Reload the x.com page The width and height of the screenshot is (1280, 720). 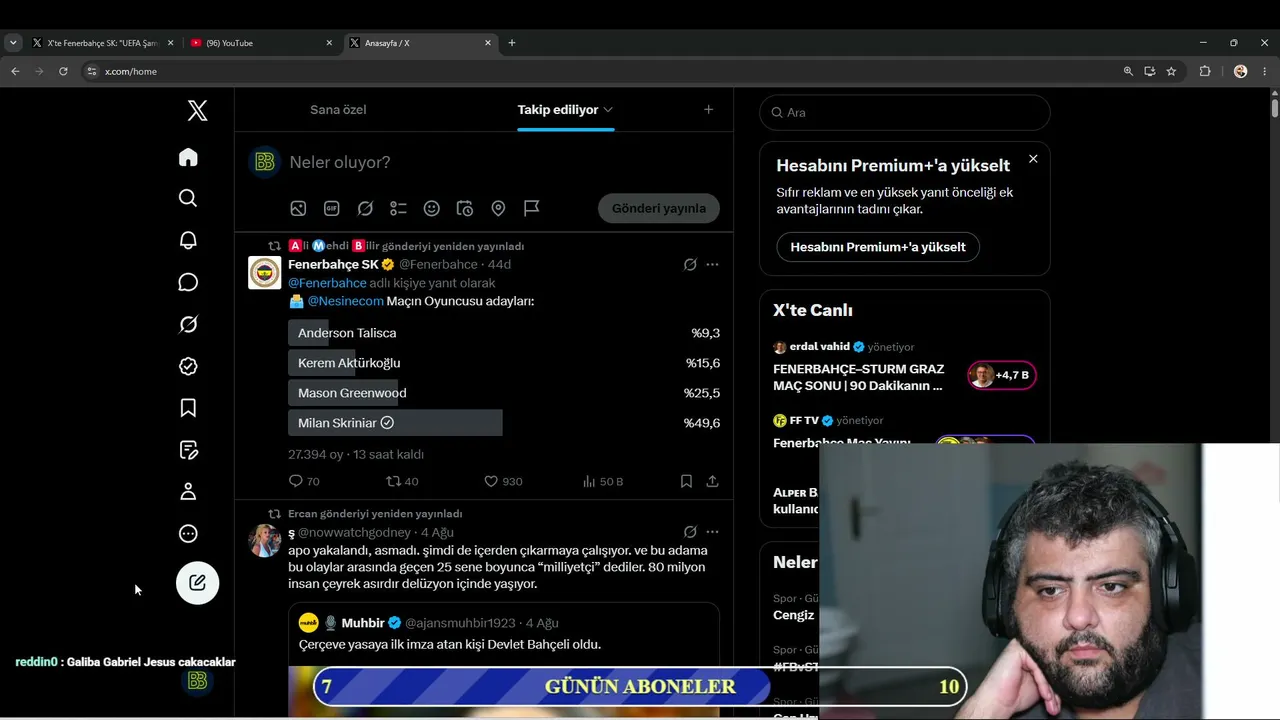[x=63, y=72]
